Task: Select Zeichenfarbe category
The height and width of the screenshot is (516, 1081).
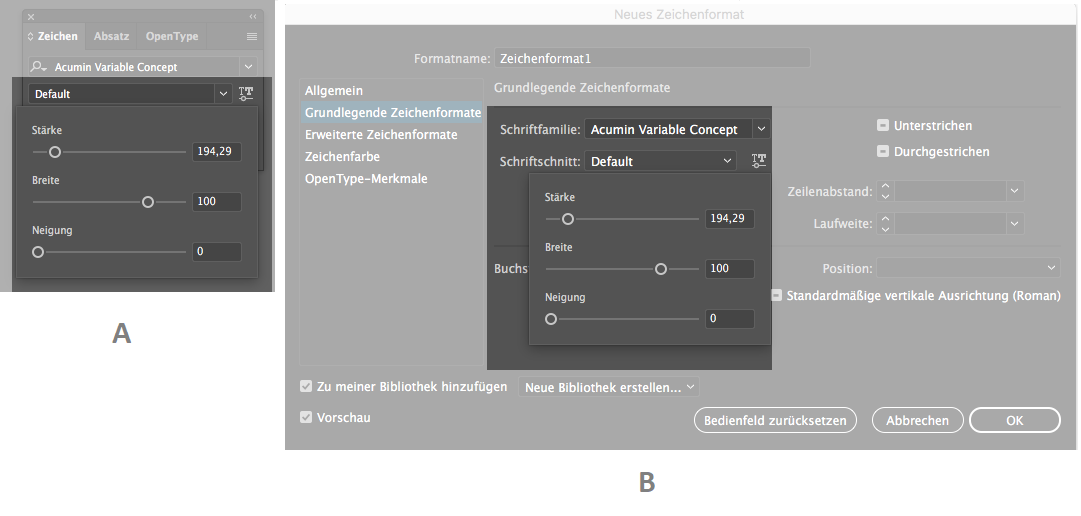Action: (392, 157)
